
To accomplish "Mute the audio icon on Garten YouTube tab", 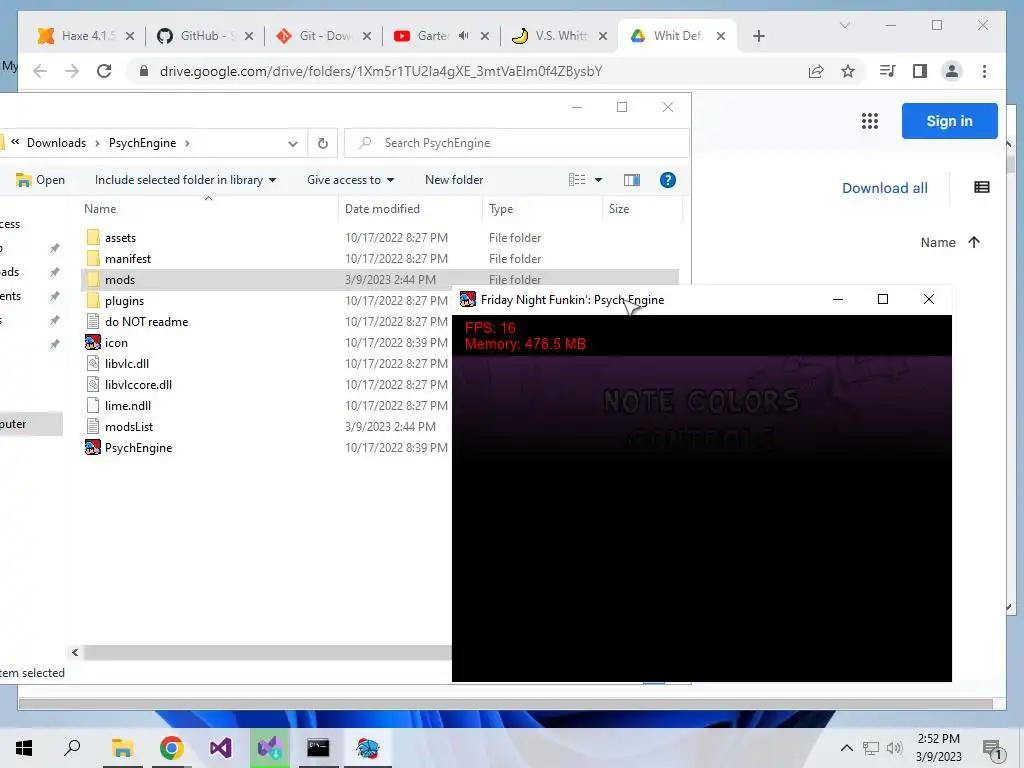I will click(x=464, y=35).
